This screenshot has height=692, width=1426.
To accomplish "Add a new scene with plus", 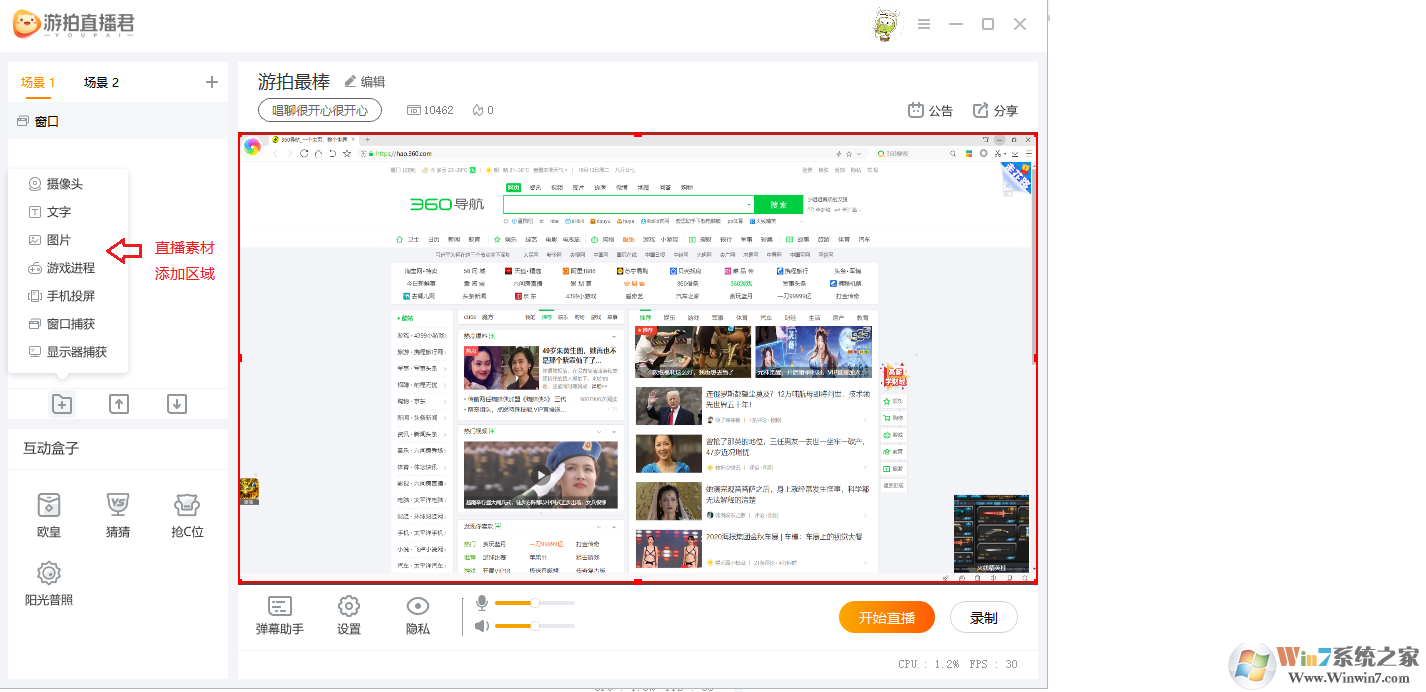I will point(211,82).
